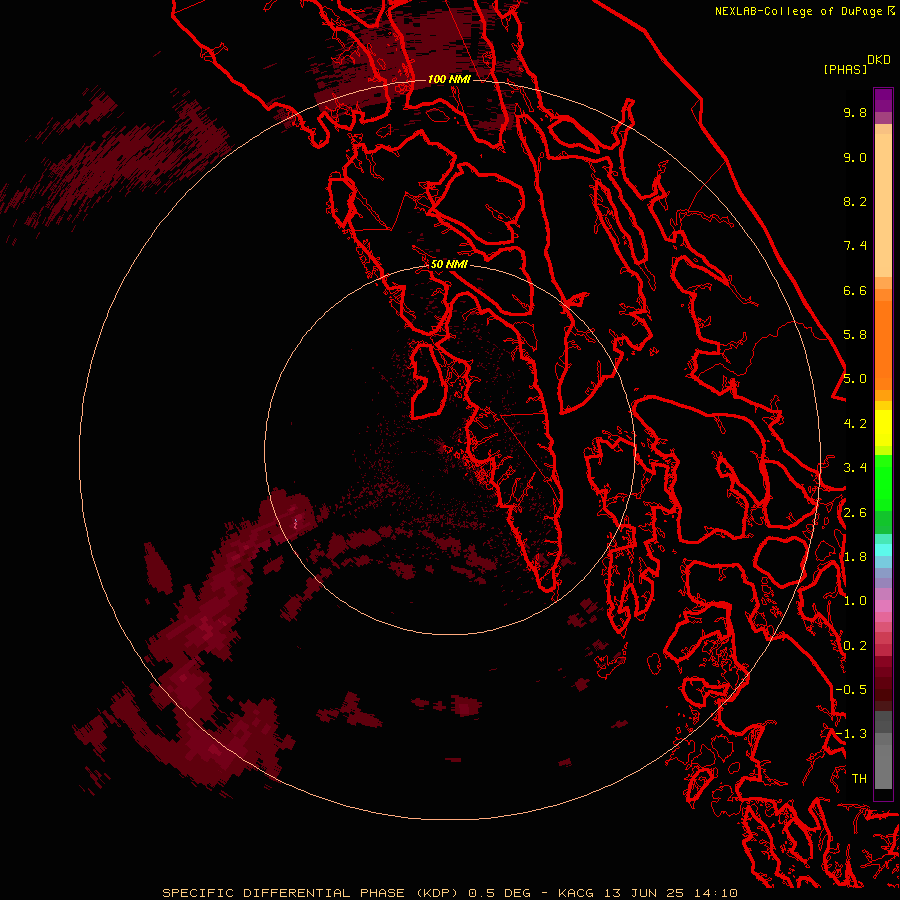Image resolution: width=900 pixels, height=900 pixels.
Task: Select the 9.0 legend value
Action: coord(855,157)
